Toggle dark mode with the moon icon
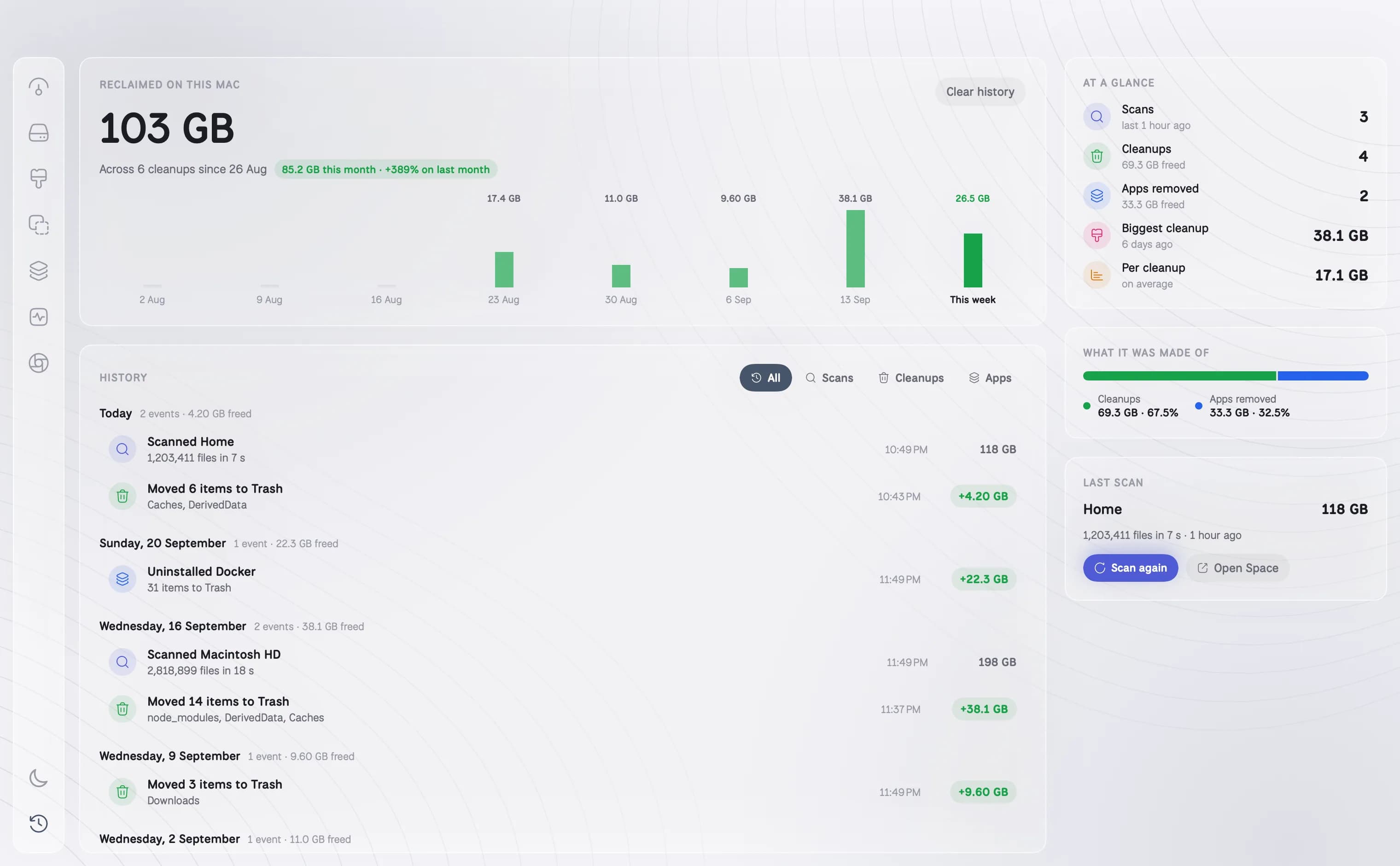1400x866 pixels. 38,778
